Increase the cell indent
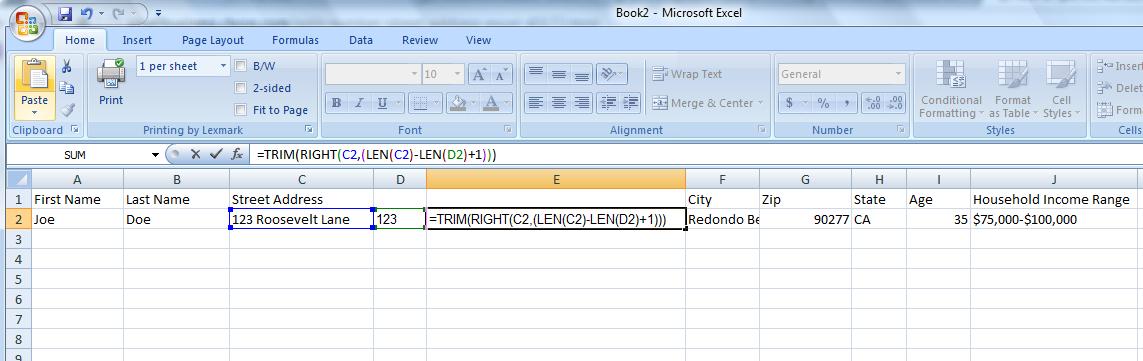The image size is (1143, 361). [631, 104]
